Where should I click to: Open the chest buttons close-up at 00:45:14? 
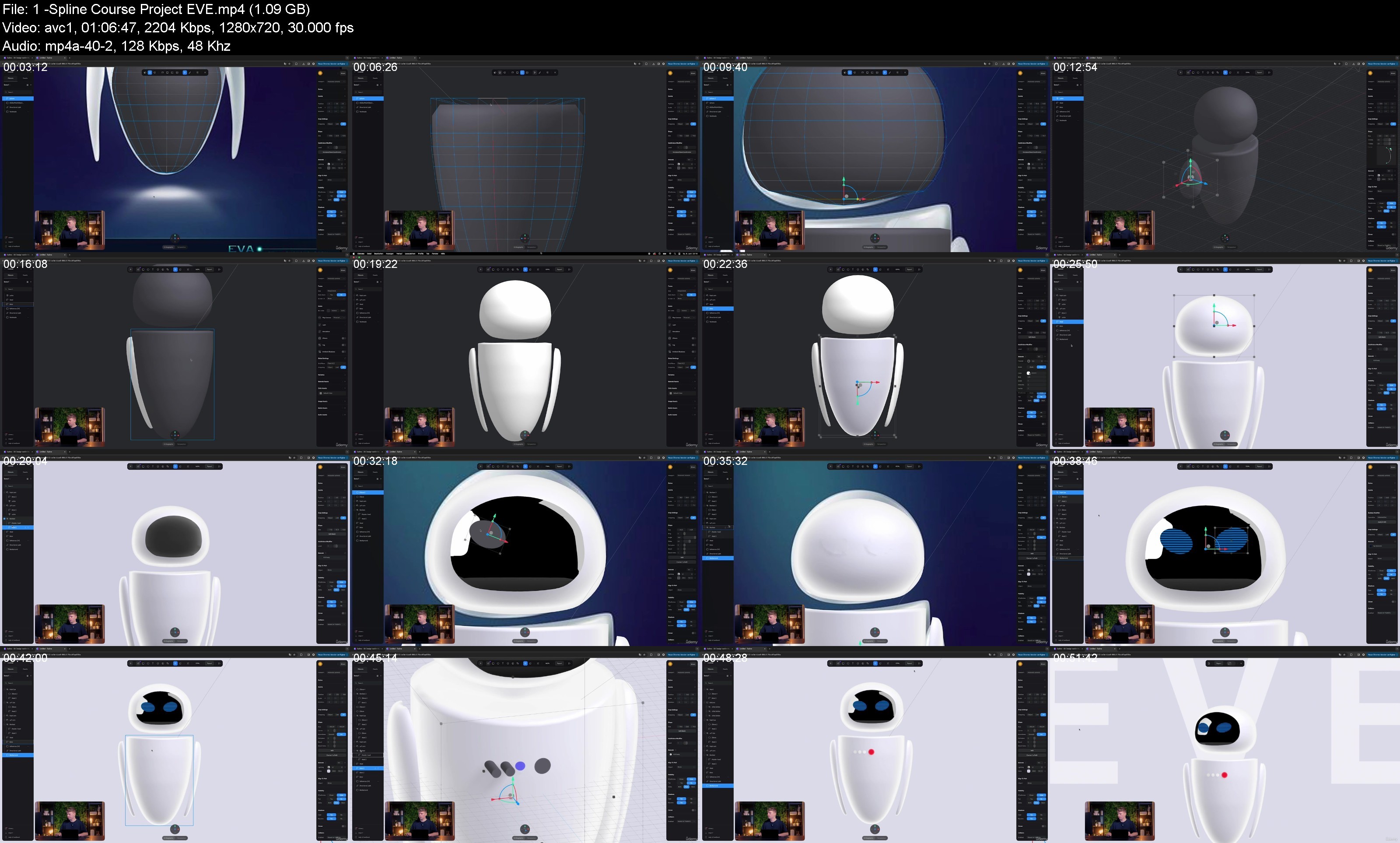pos(525,744)
